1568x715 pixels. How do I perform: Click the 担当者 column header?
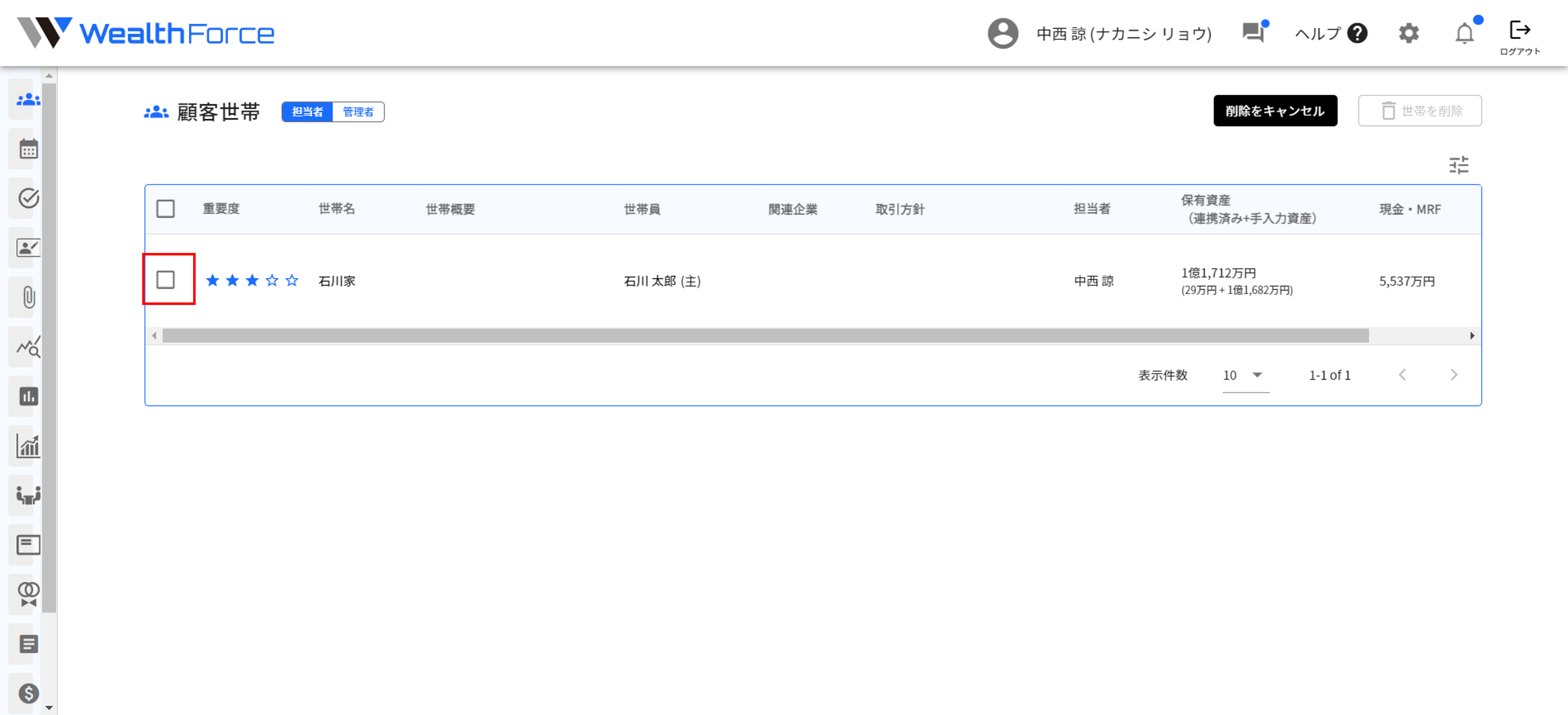coord(1092,209)
